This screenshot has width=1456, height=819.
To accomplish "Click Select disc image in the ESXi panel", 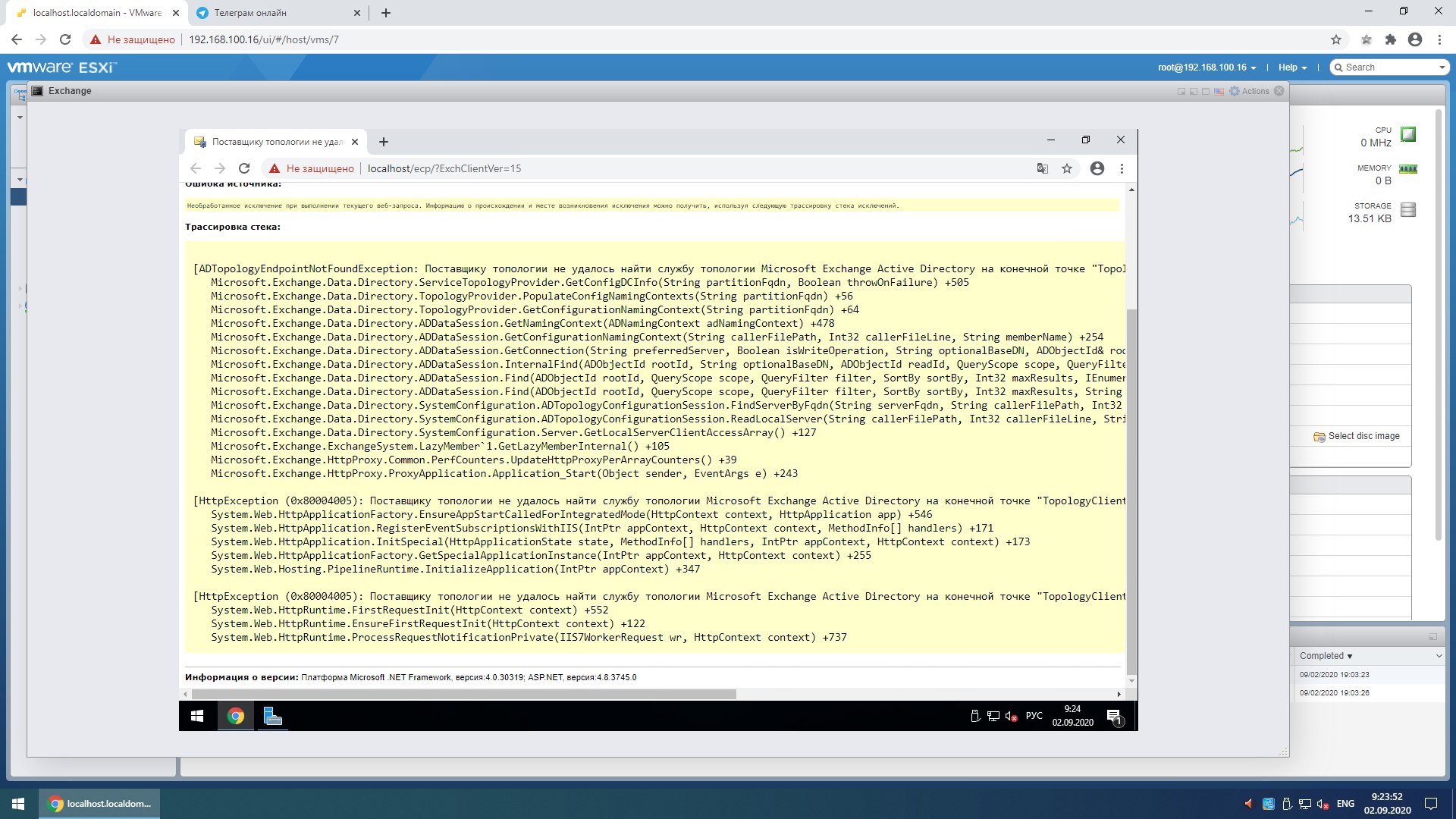I will click(1357, 436).
